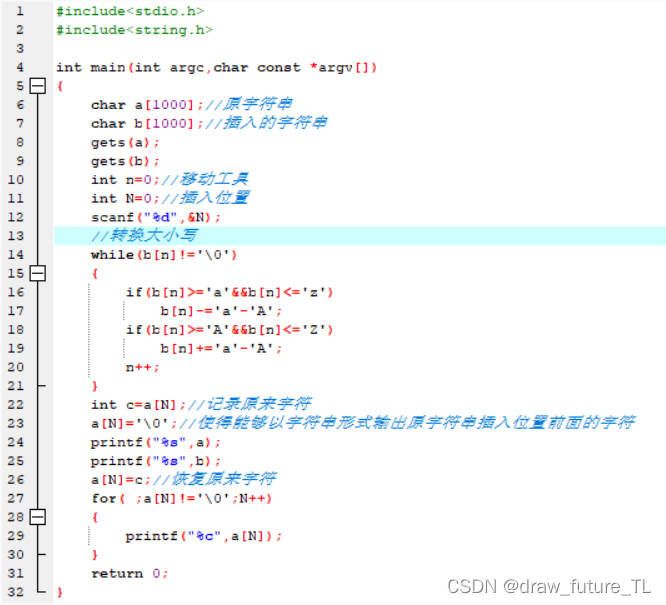The image size is (666, 605).
Task: Click on printf("%c",a[N]); line
Action: pos(203,536)
